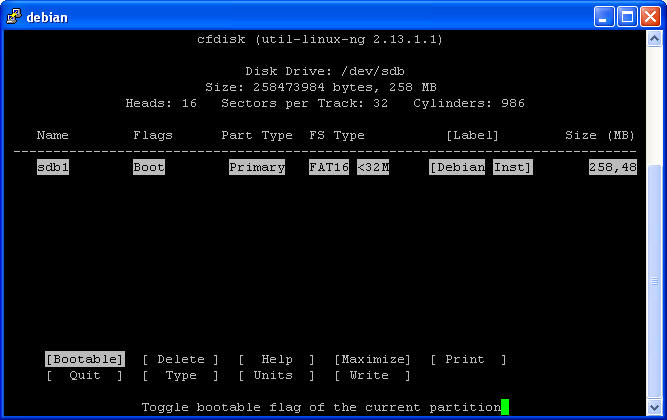Click the FAT16 filesystem type entry
The image size is (667, 420).
point(329,167)
